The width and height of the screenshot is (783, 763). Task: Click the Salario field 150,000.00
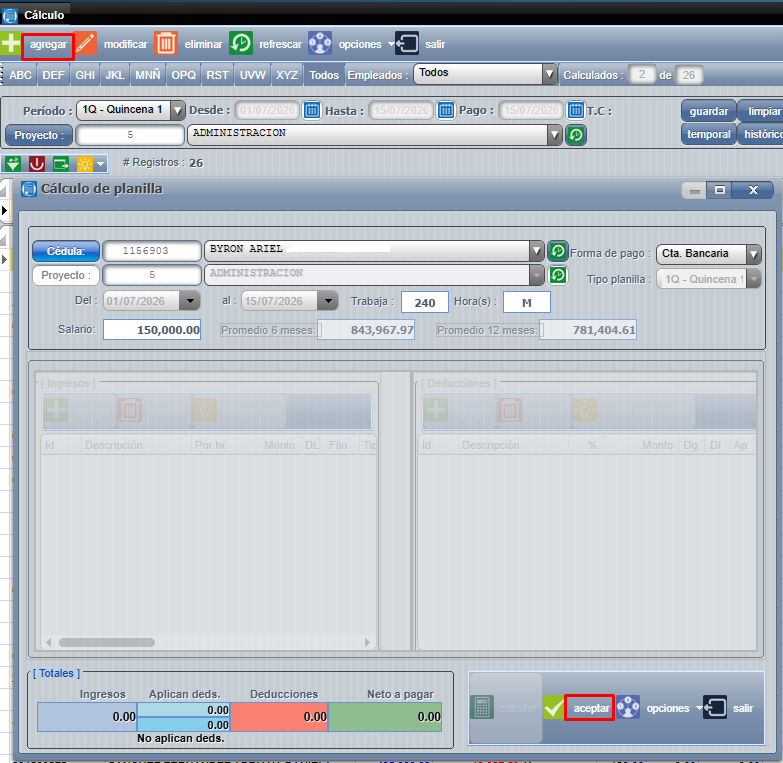(152, 330)
